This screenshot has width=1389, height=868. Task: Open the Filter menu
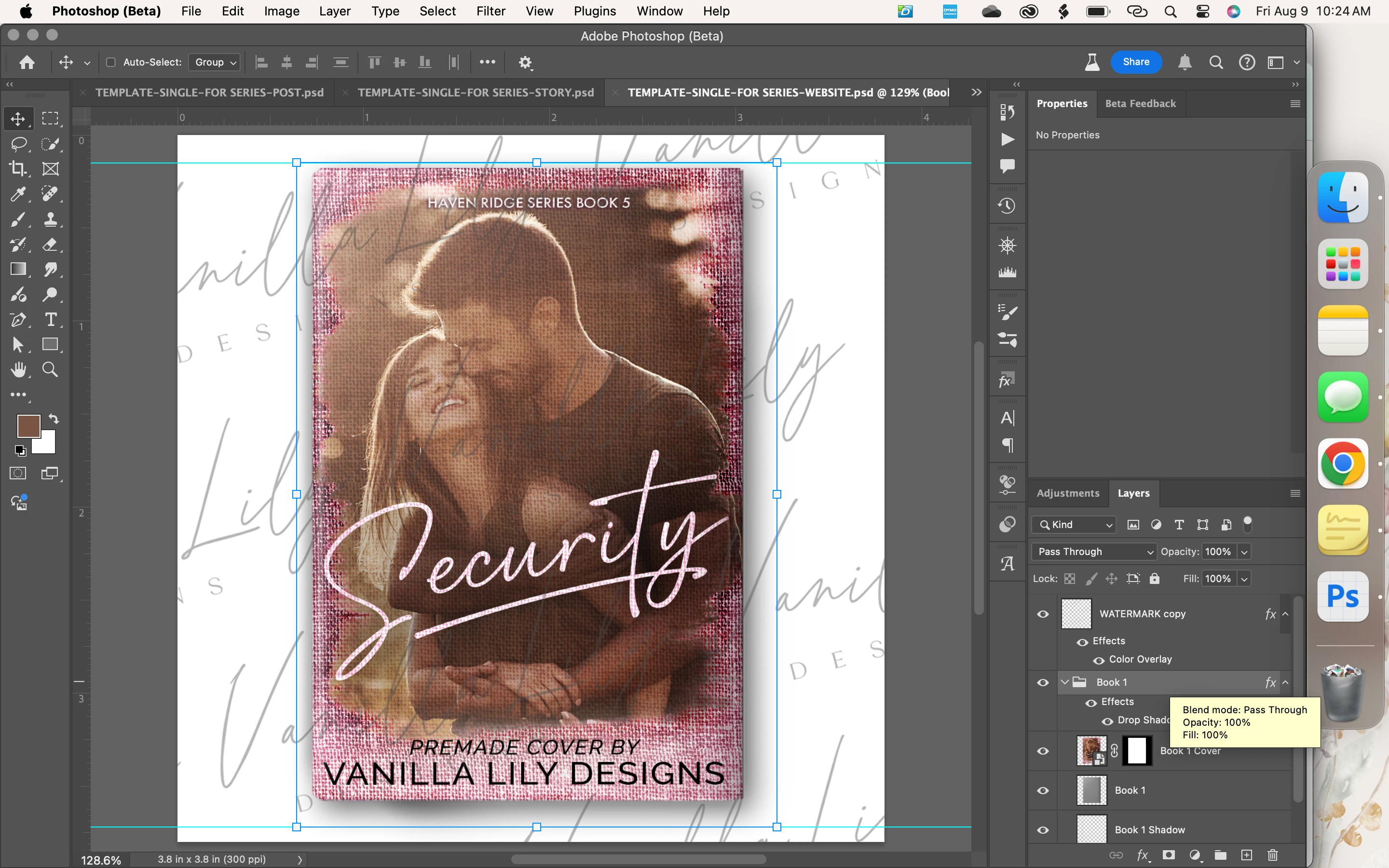[490, 12]
